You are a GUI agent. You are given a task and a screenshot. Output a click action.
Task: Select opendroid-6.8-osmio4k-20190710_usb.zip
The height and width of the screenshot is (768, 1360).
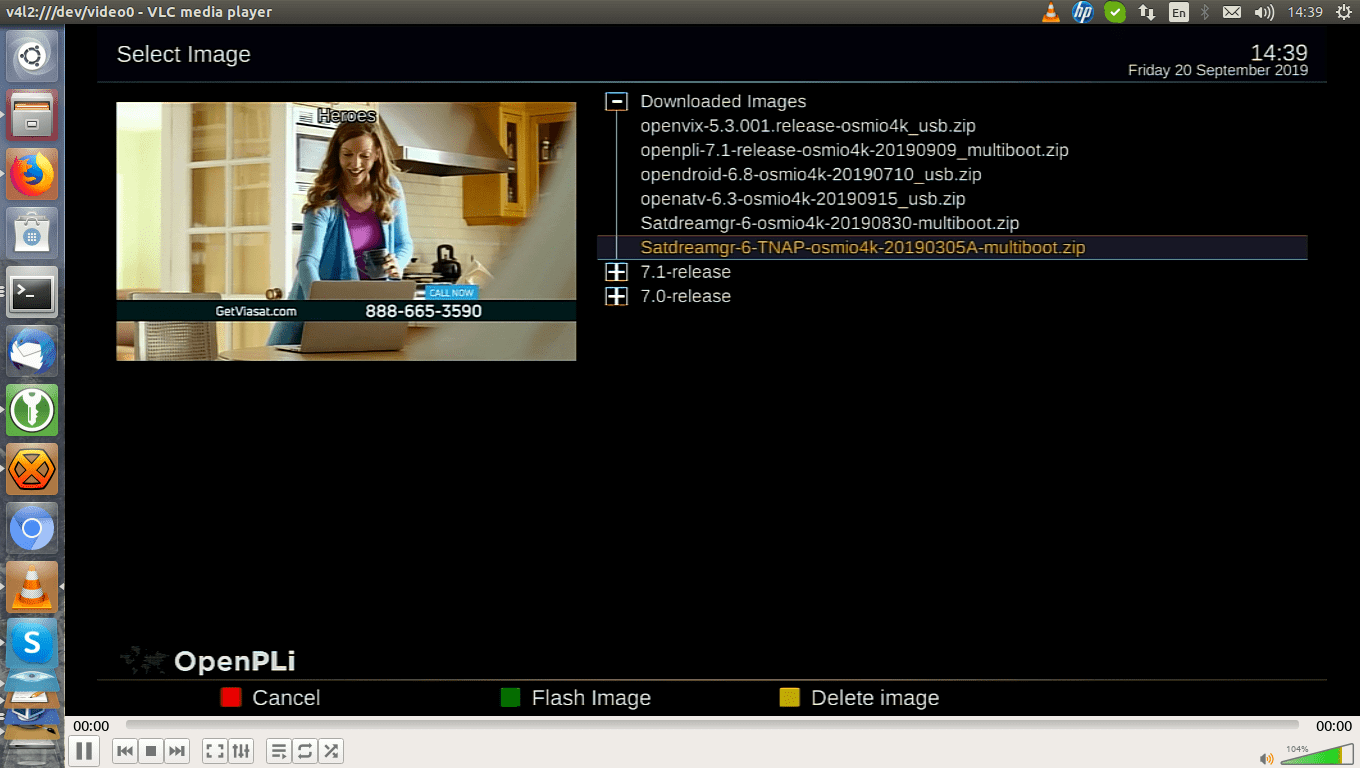811,174
